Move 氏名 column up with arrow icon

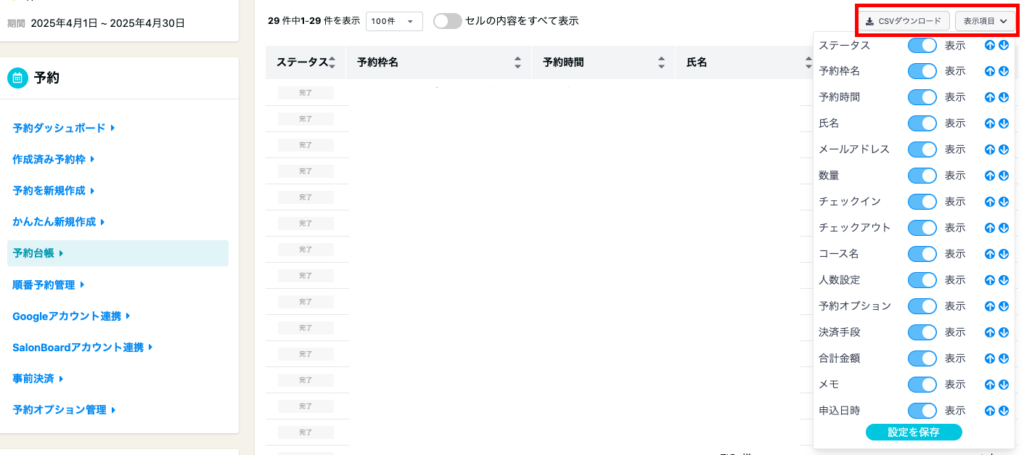[x=989, y=123]
